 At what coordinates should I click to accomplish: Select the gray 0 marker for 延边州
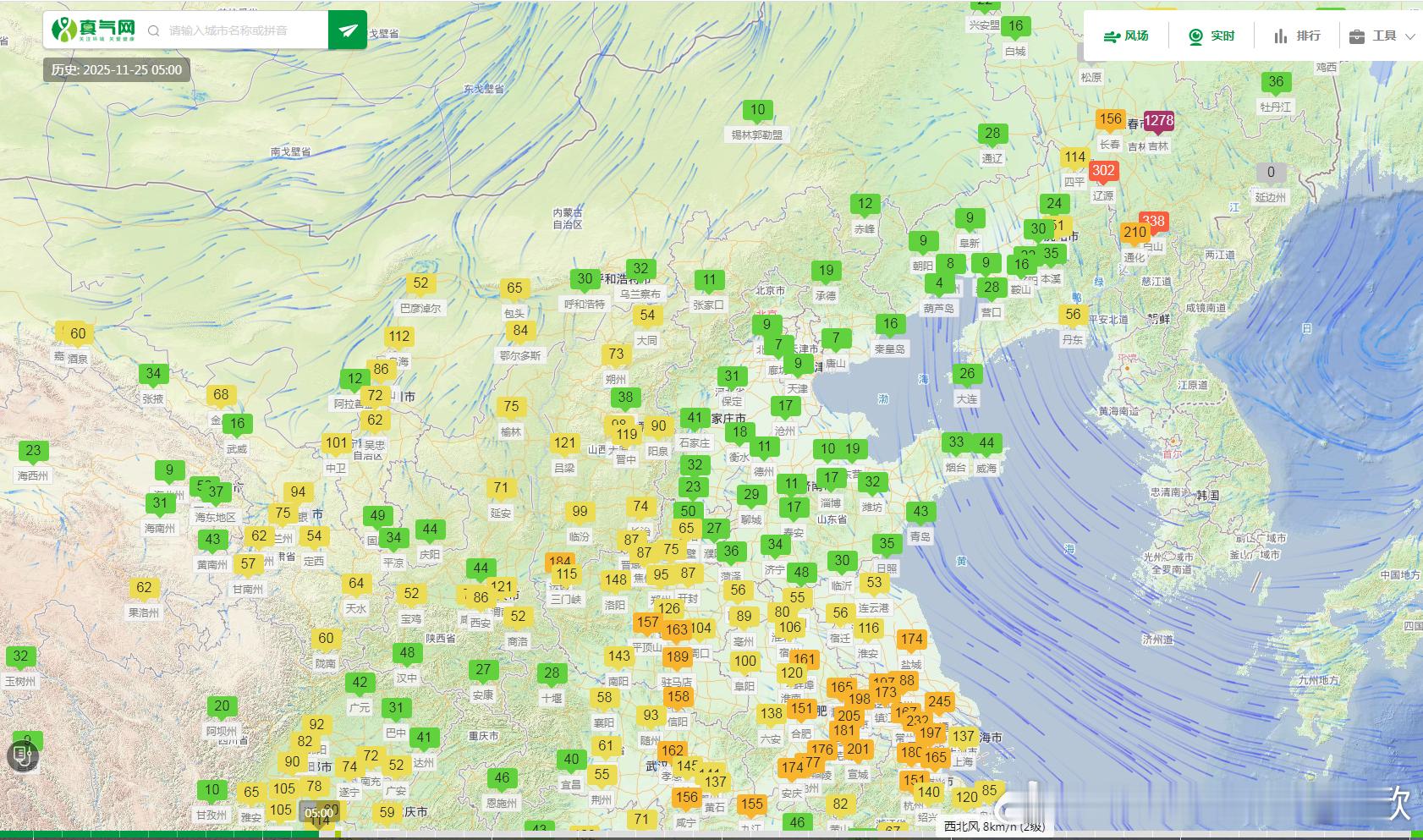tap(1270, 173)
